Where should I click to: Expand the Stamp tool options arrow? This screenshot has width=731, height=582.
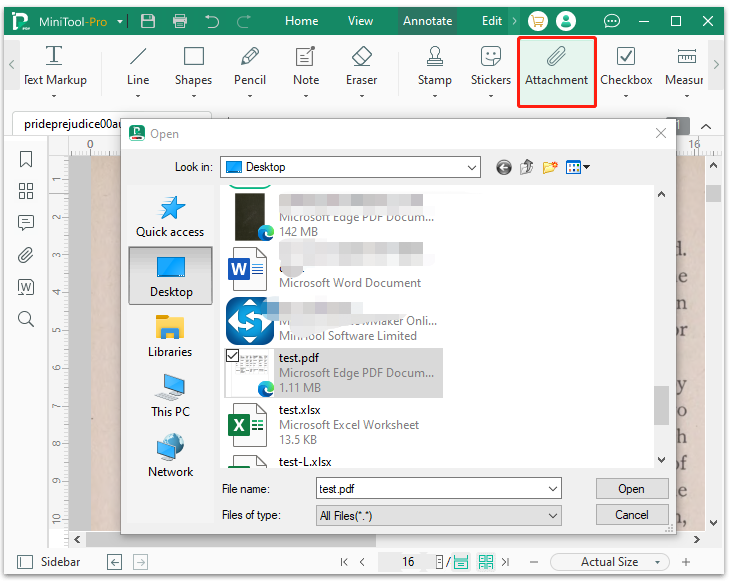point(434,96)
